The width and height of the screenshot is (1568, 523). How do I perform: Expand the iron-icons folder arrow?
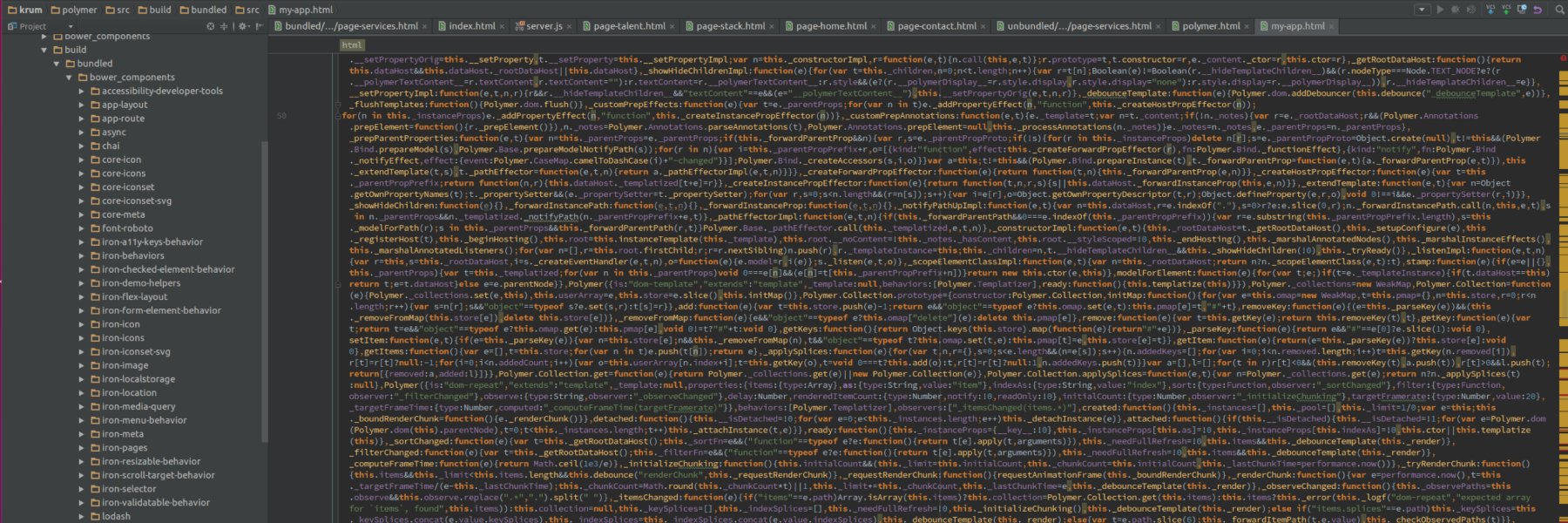coord(82,337)
